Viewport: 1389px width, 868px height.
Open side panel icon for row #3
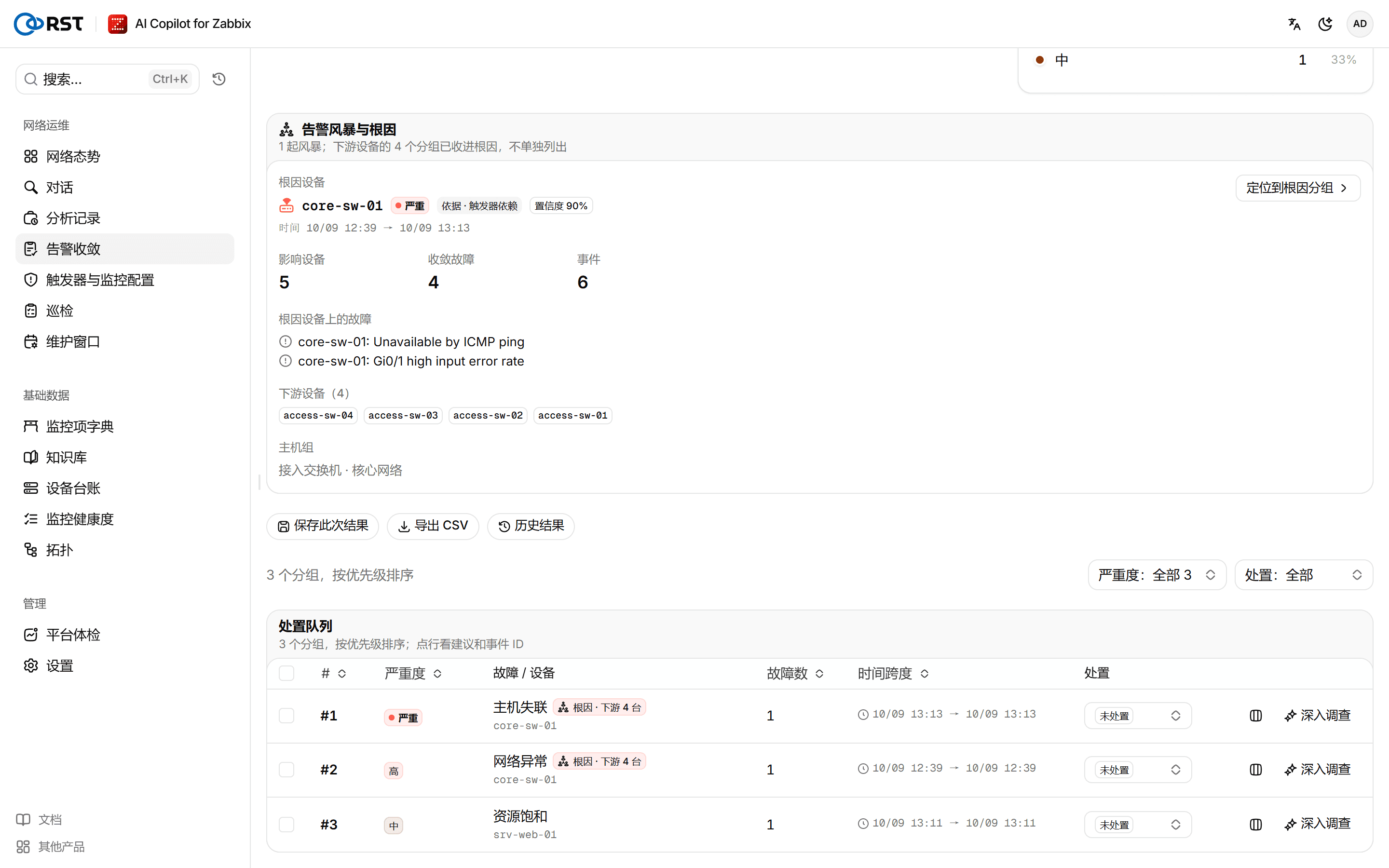tap(1255, 825)
